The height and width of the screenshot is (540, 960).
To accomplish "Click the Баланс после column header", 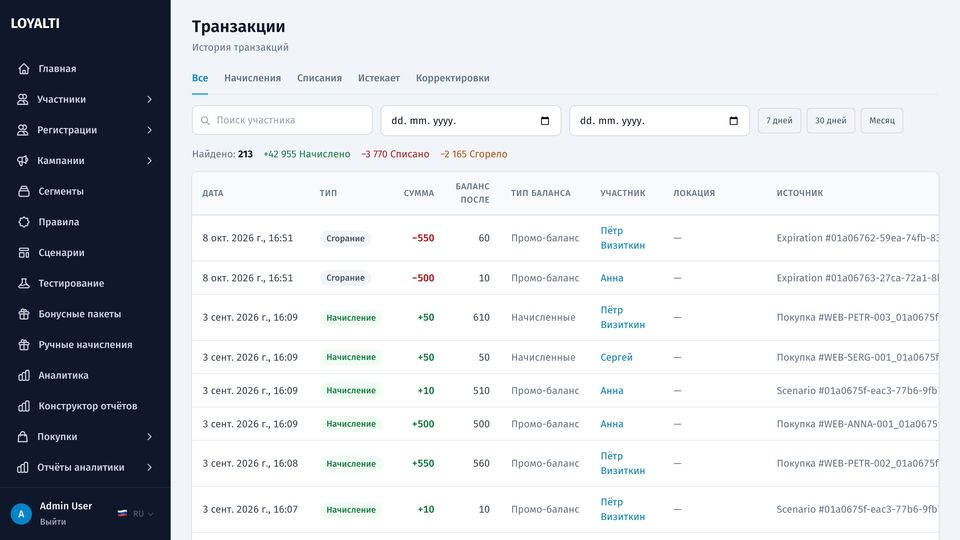I will pyautogui.click(x=472, y=193).
